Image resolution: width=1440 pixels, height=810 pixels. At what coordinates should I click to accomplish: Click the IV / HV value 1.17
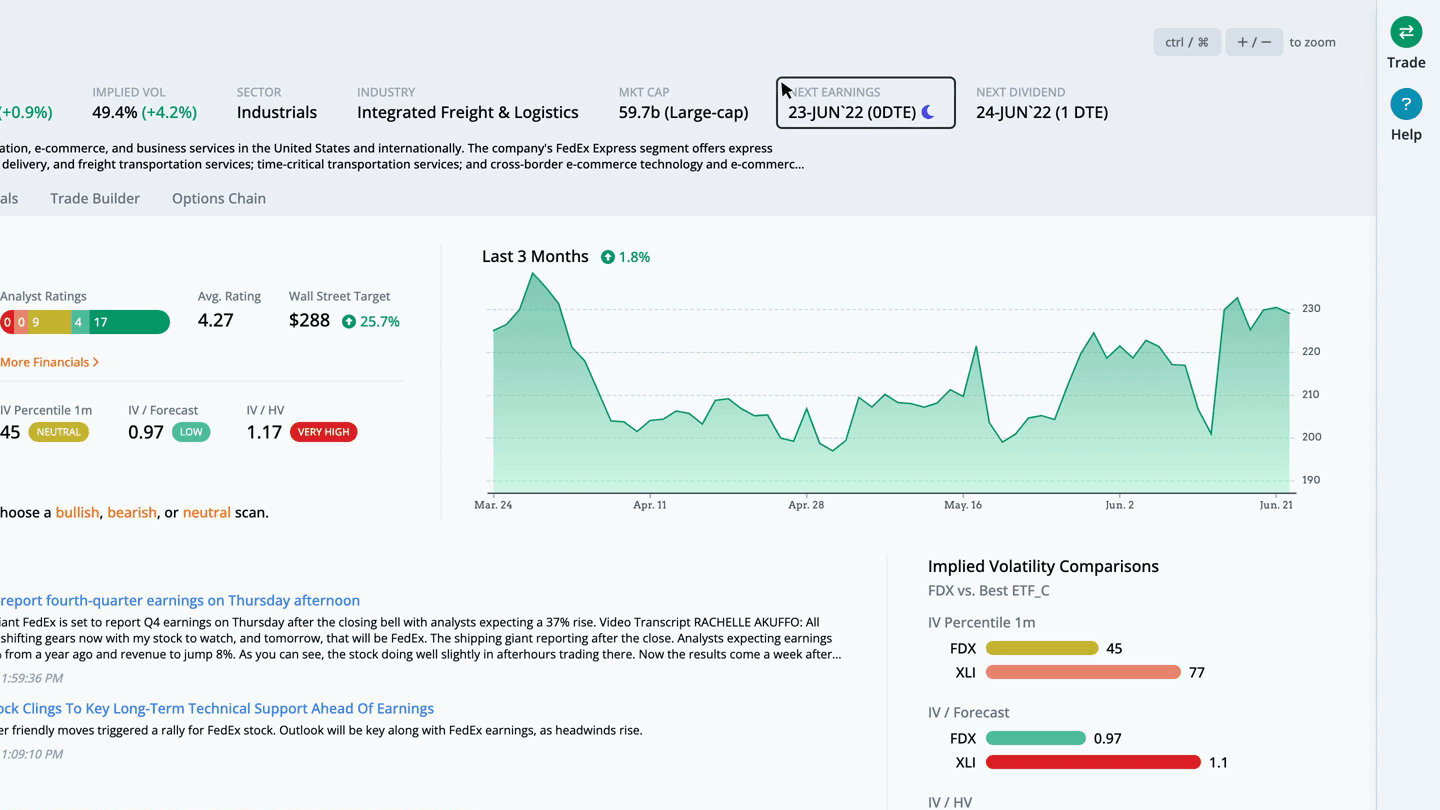(x=264, y=432)
